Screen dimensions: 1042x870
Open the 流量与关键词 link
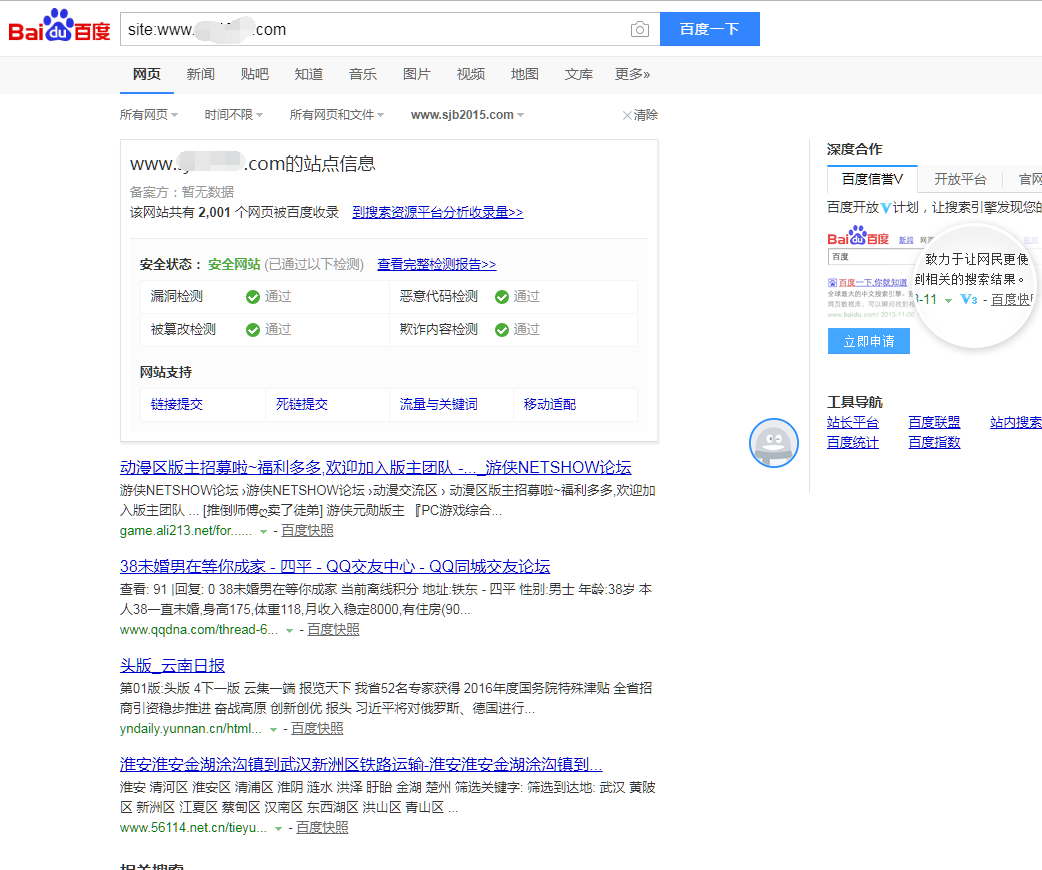(439, 404)
